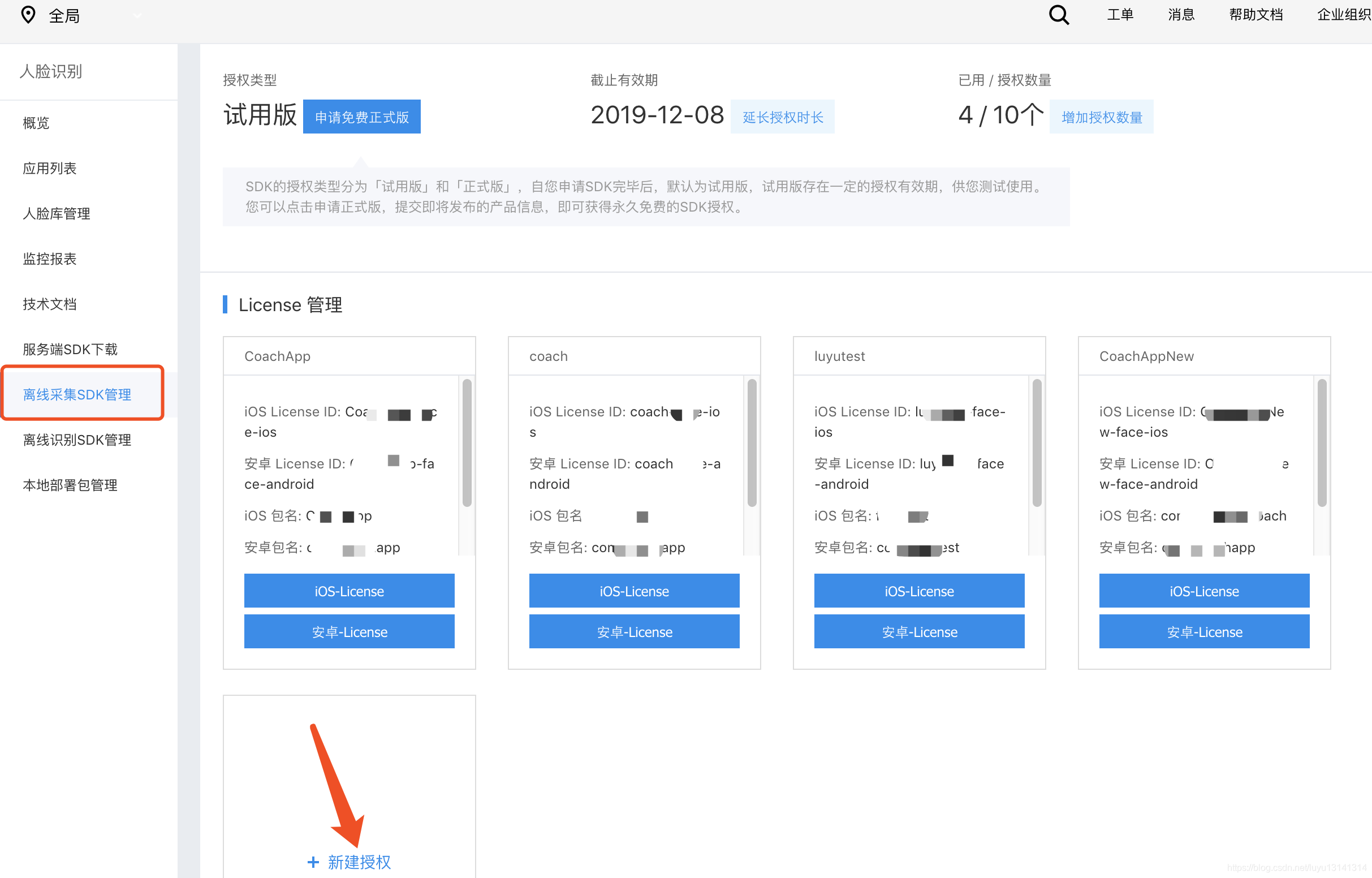The height and width of the screenshot is (878, 1372).
Task: Click 申请免费正式版 button
Action: click(x=361, y=117)
